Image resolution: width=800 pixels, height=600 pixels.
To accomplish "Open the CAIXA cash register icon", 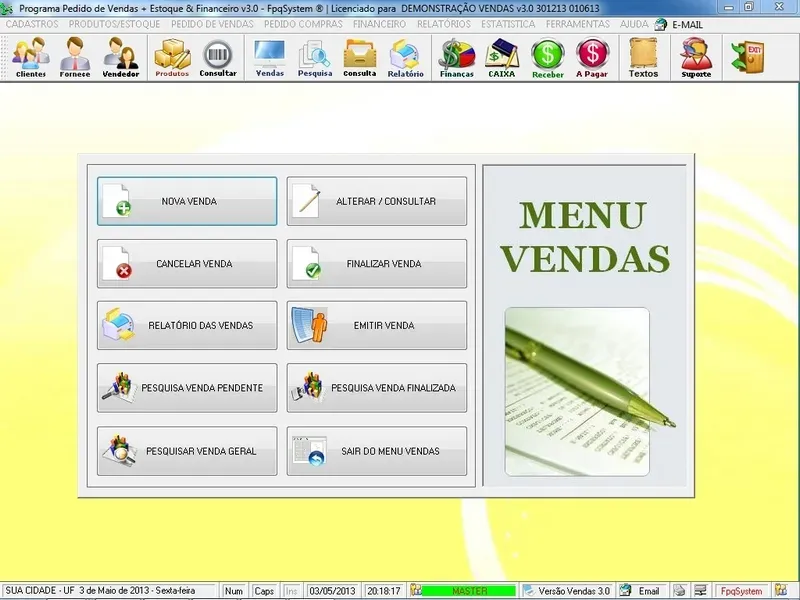I will point(501,57).
